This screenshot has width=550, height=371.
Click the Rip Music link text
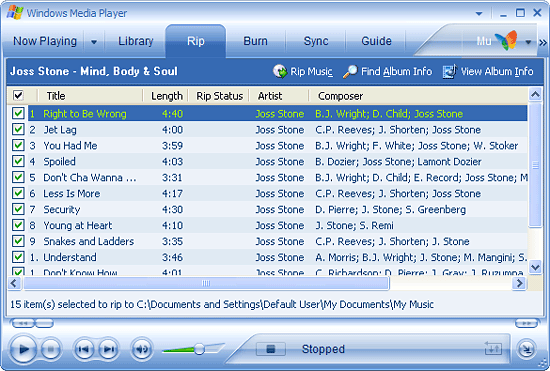(x=311, y=72)
